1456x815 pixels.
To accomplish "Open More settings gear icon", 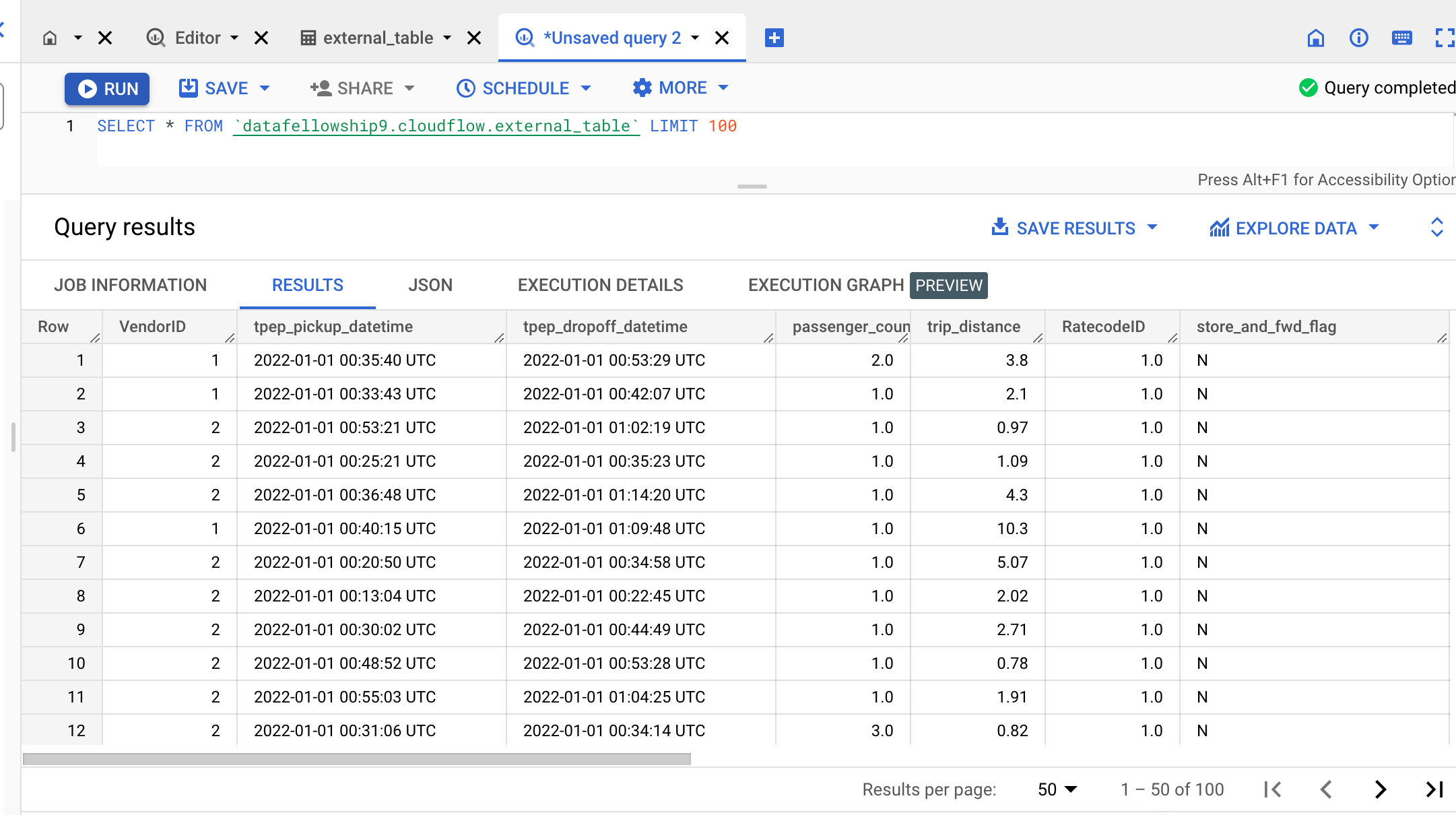I will 642,88.
